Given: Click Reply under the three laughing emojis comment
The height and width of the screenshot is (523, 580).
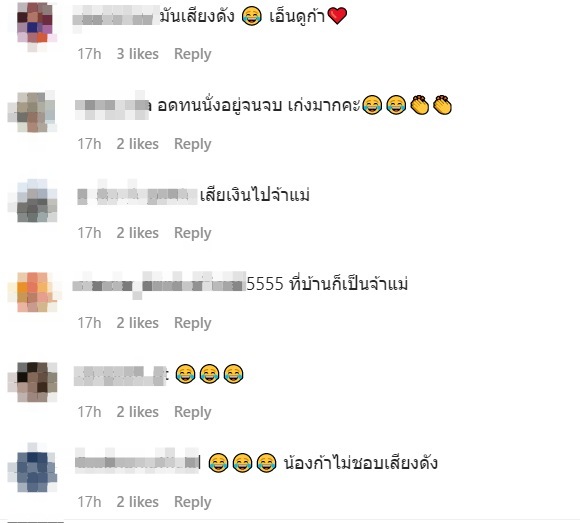Looking at the screenshot, I should tap(193, 412).
